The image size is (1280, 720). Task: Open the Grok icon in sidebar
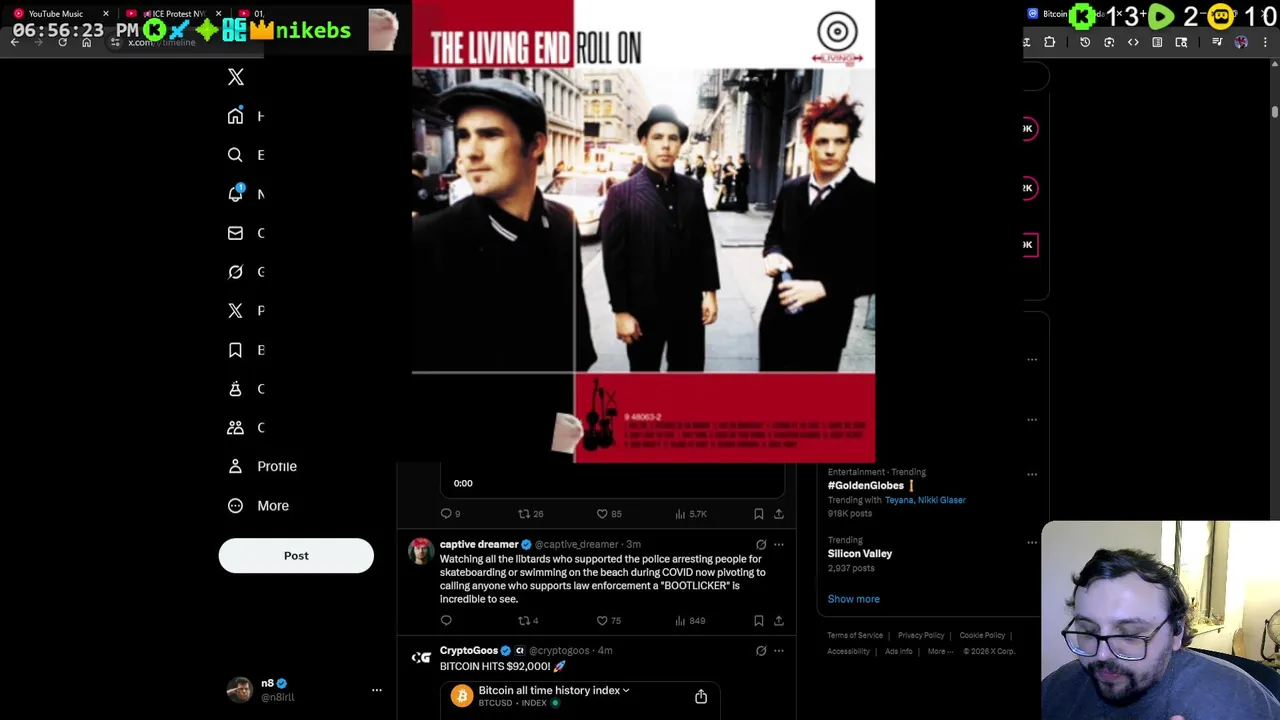click(235, 272)
